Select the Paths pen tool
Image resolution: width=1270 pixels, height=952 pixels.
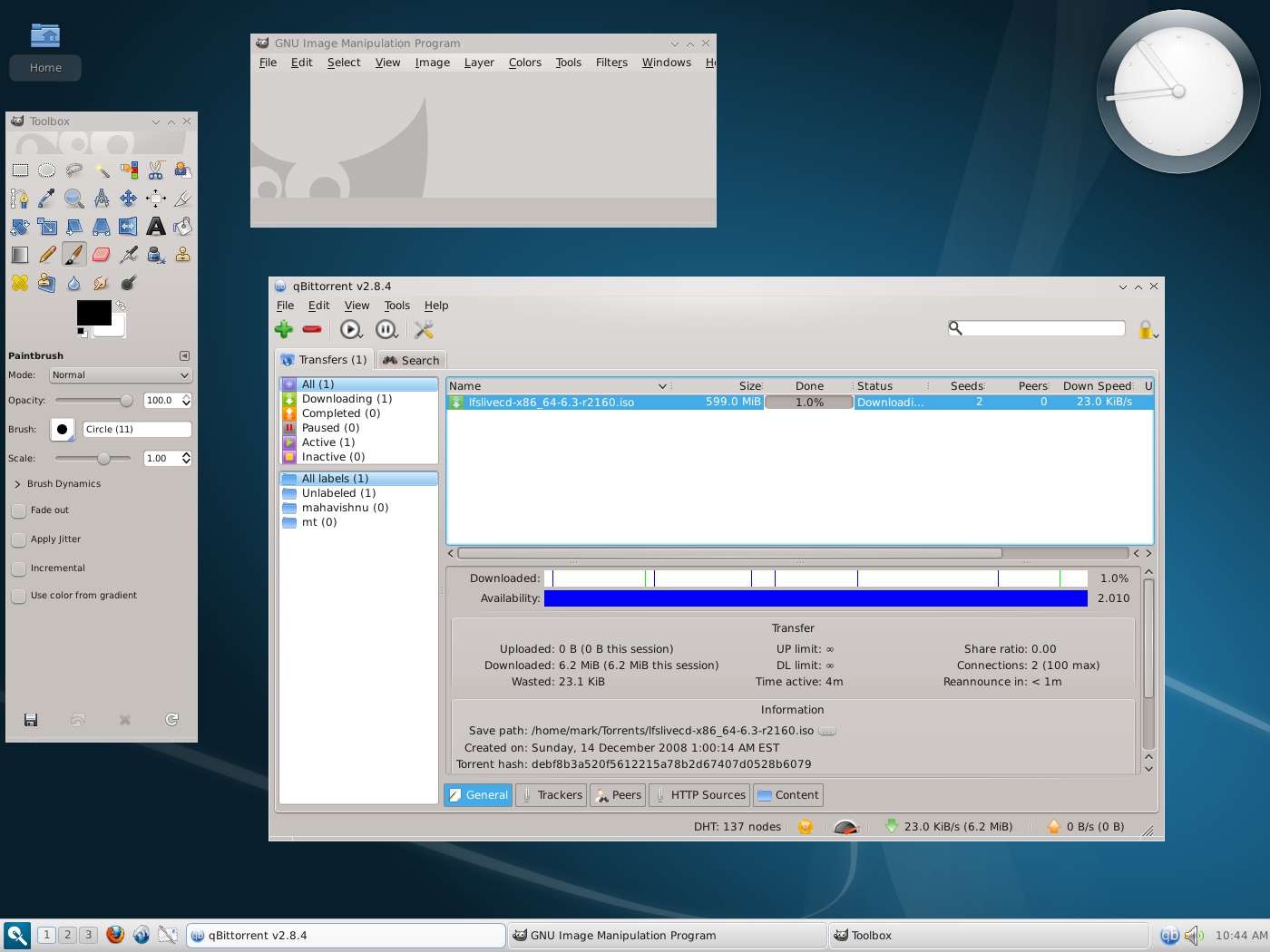point(20,199)
